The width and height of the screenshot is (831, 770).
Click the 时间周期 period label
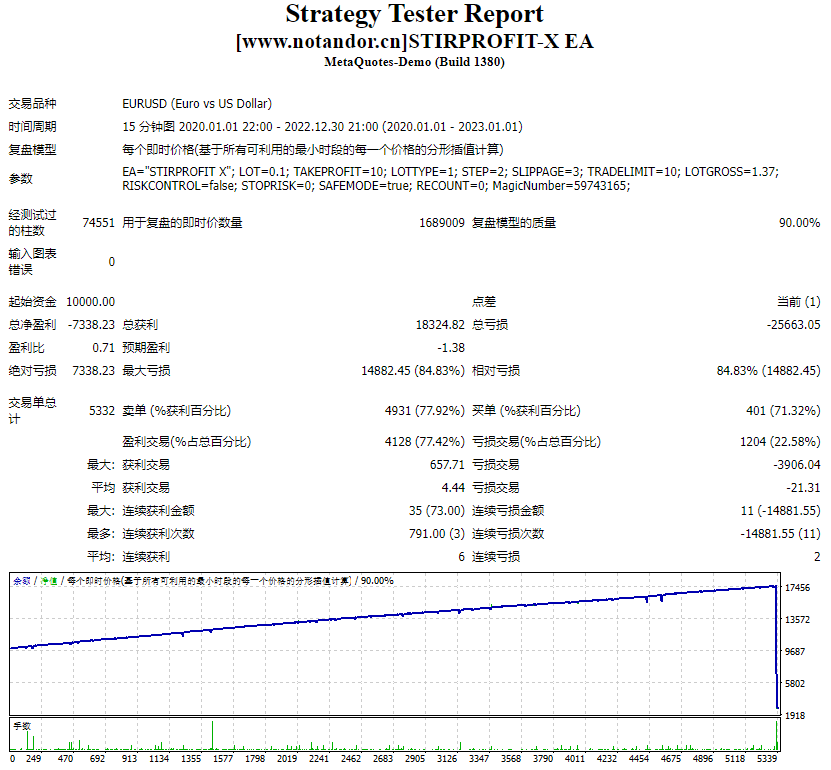(x=32, y=127)
